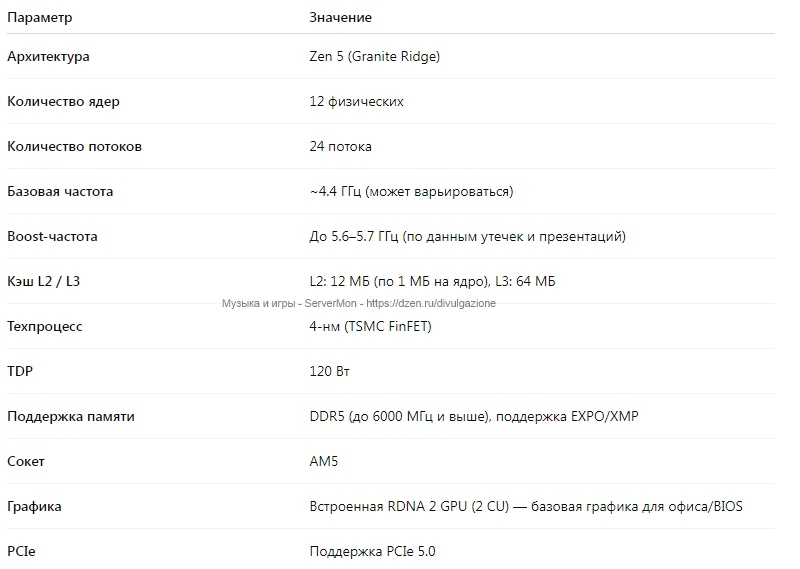Click the Значение column header
800x569 pixels.
coord(340,17)
